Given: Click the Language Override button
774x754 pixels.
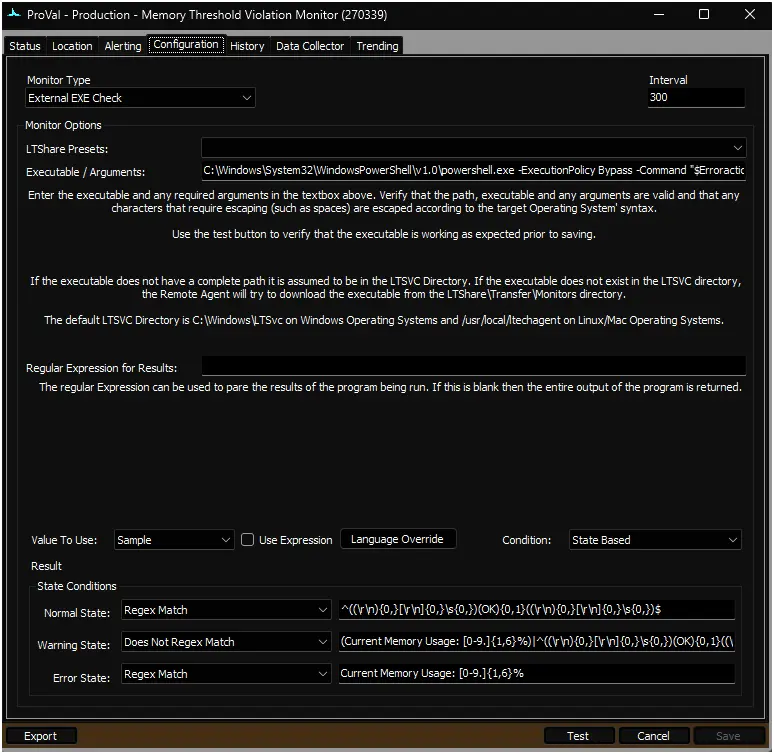Looking at the screenshot, I should click(398, 539).
